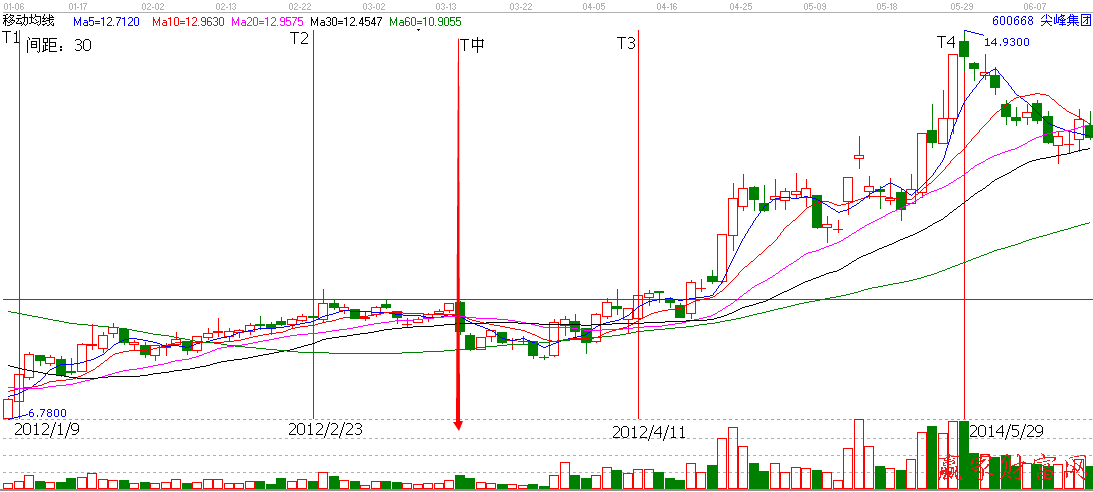Select the T4 cycle marker label
The image size is (1093, 492).
point(946,42)
